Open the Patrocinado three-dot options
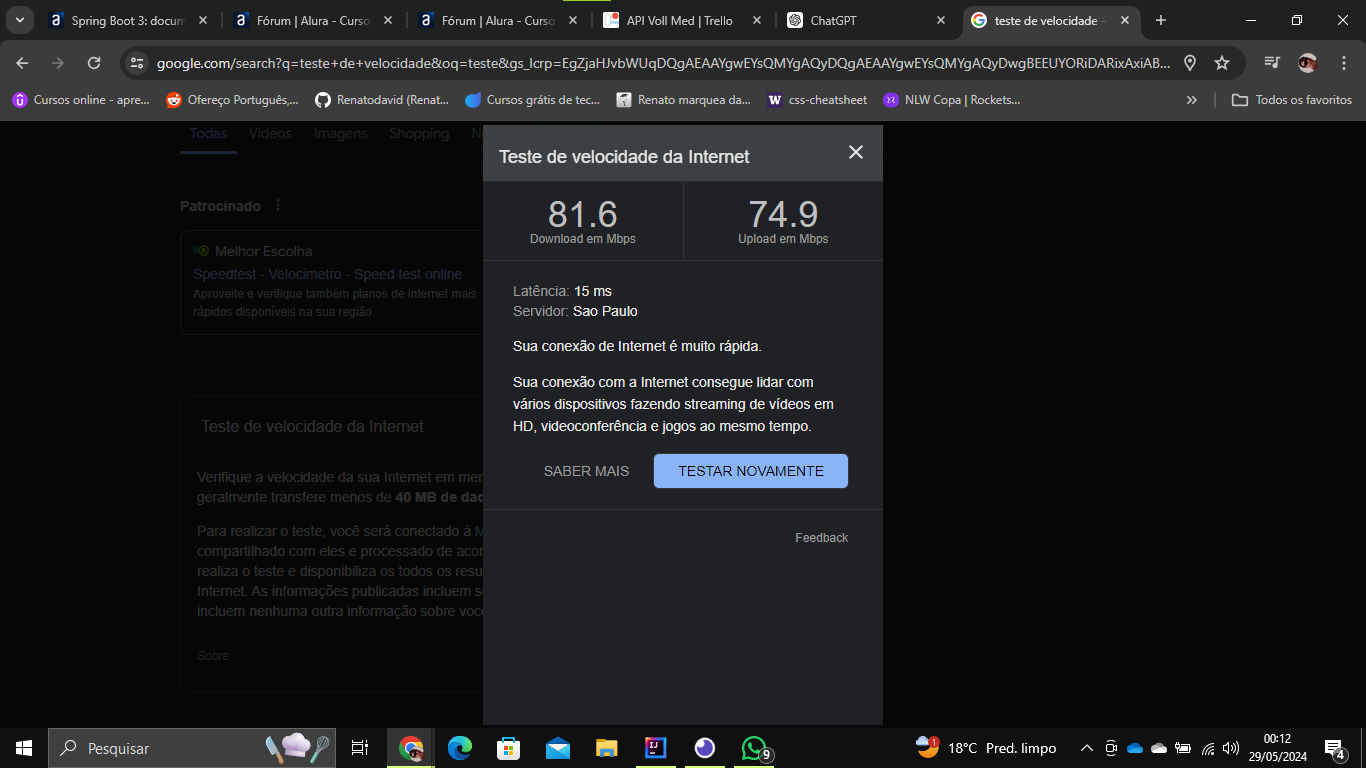This screenshot has width=1366, height=768. tap(278, 206)
